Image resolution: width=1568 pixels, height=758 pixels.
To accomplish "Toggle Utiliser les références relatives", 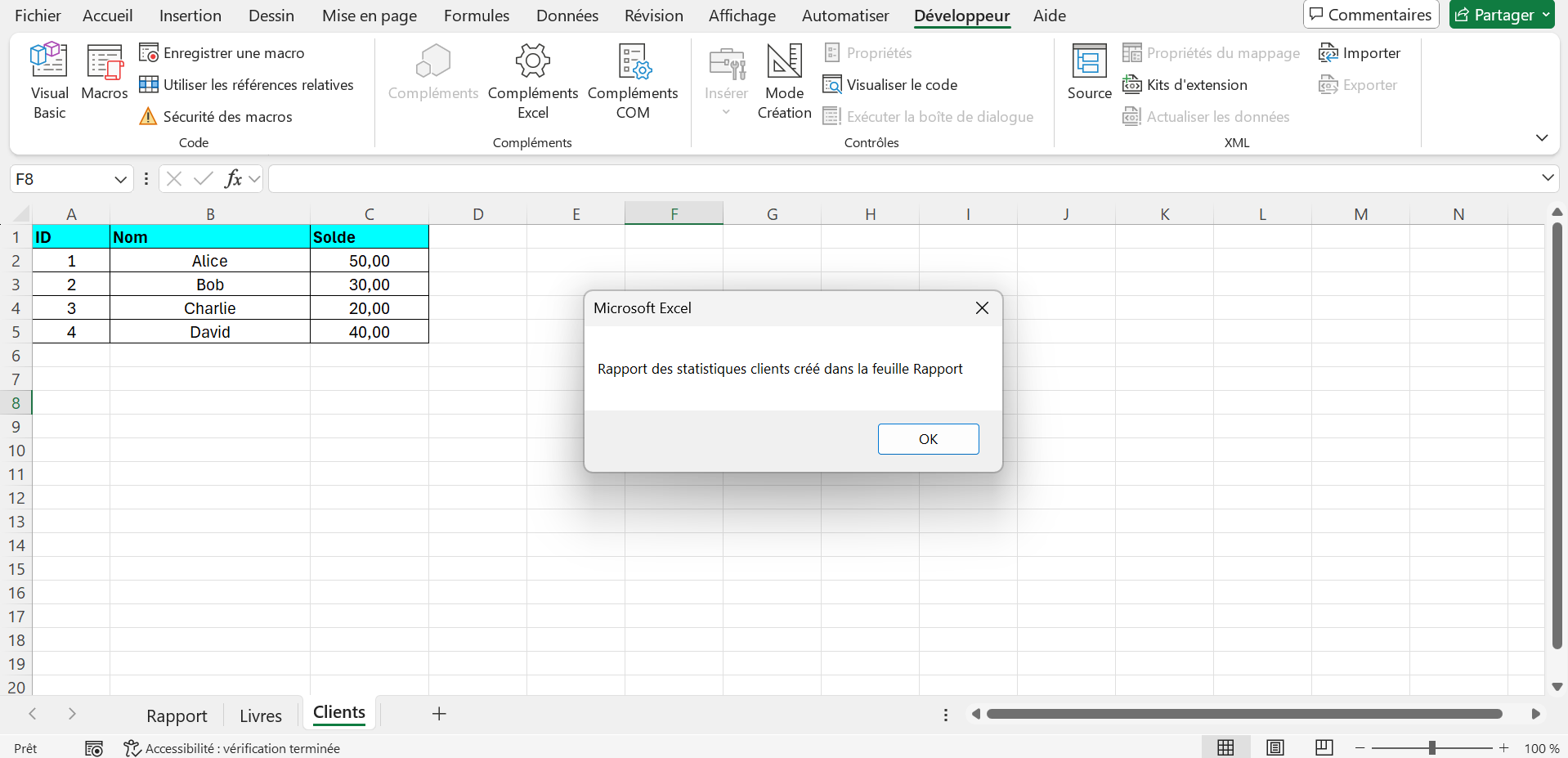I will (246, 85).
